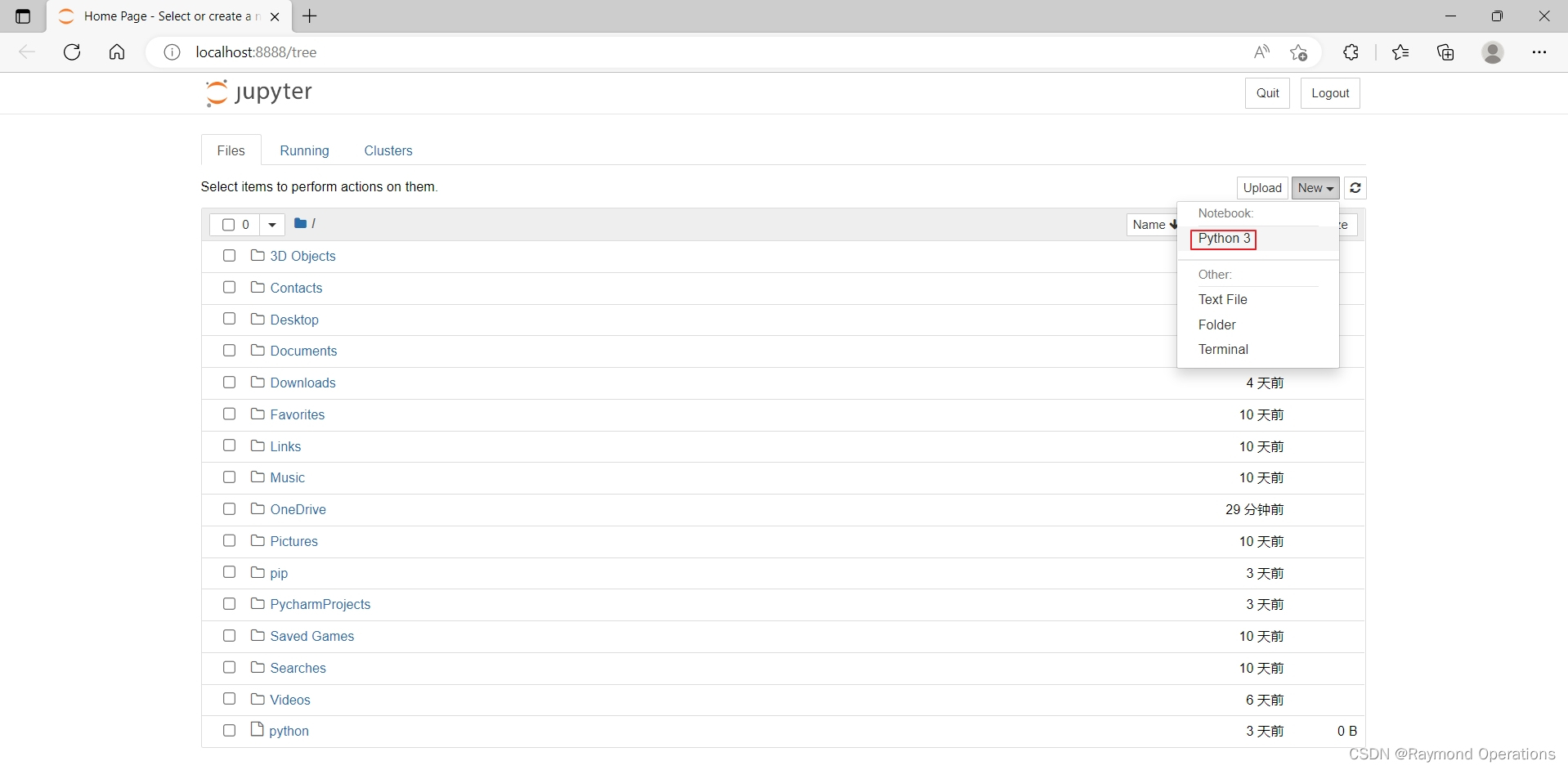
Task: Click the file icon beside python
Action: tap(258, 729)
